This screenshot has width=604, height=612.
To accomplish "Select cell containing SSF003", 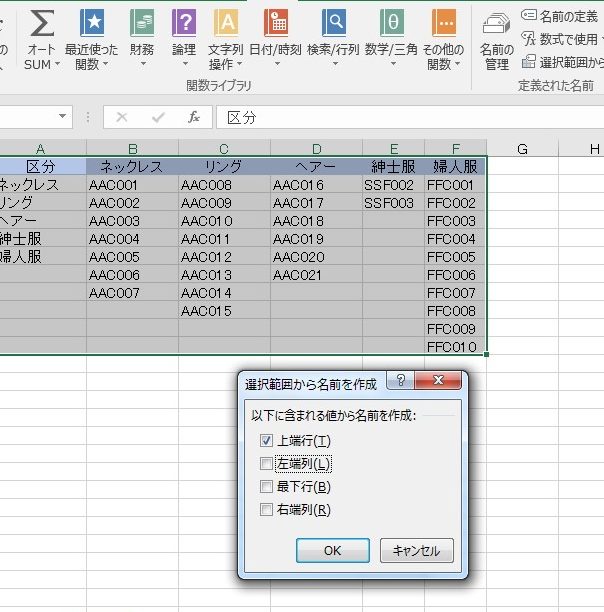I will point(394,203).
